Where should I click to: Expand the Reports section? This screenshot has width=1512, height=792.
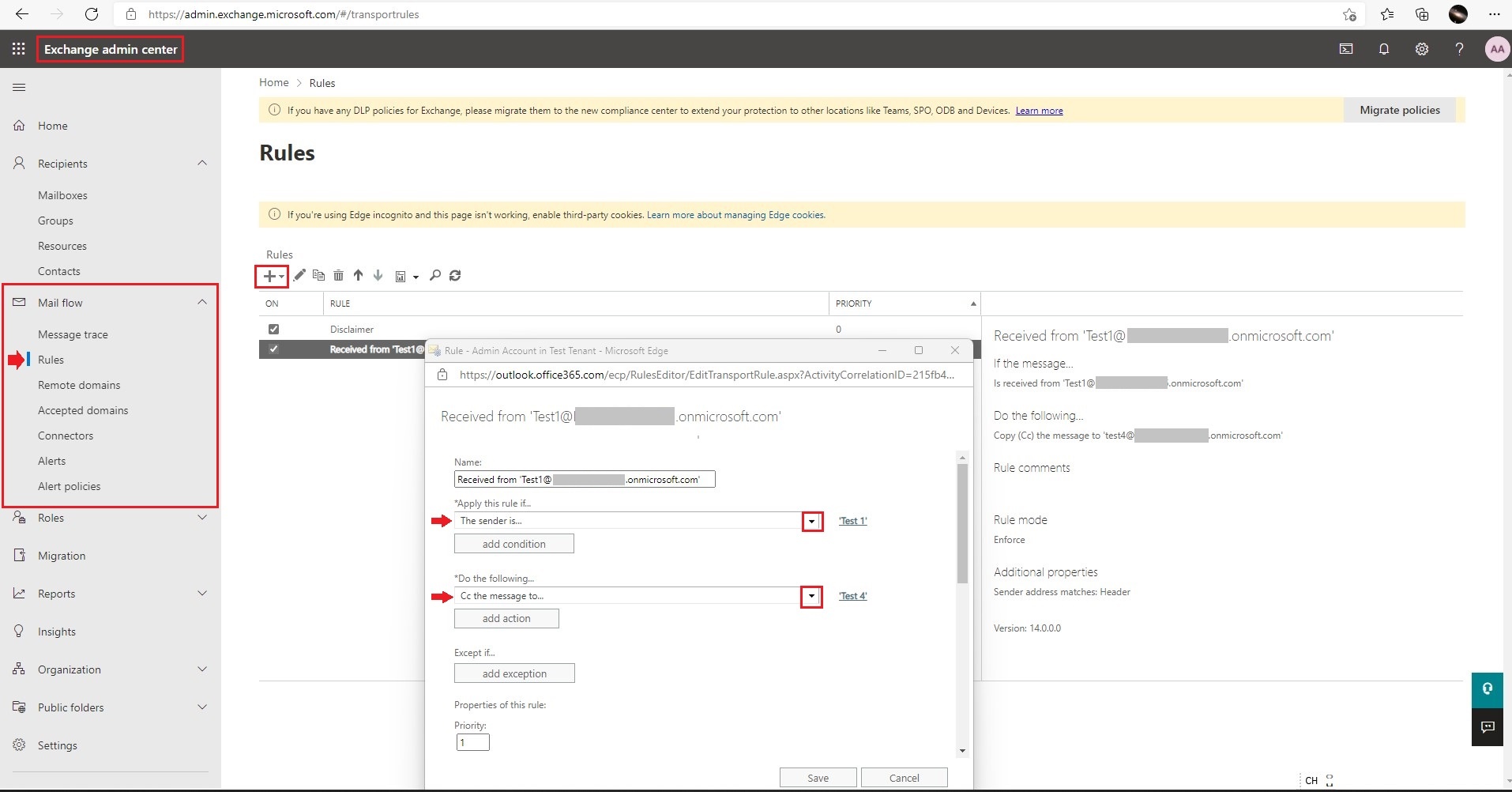tap(202, 593)
